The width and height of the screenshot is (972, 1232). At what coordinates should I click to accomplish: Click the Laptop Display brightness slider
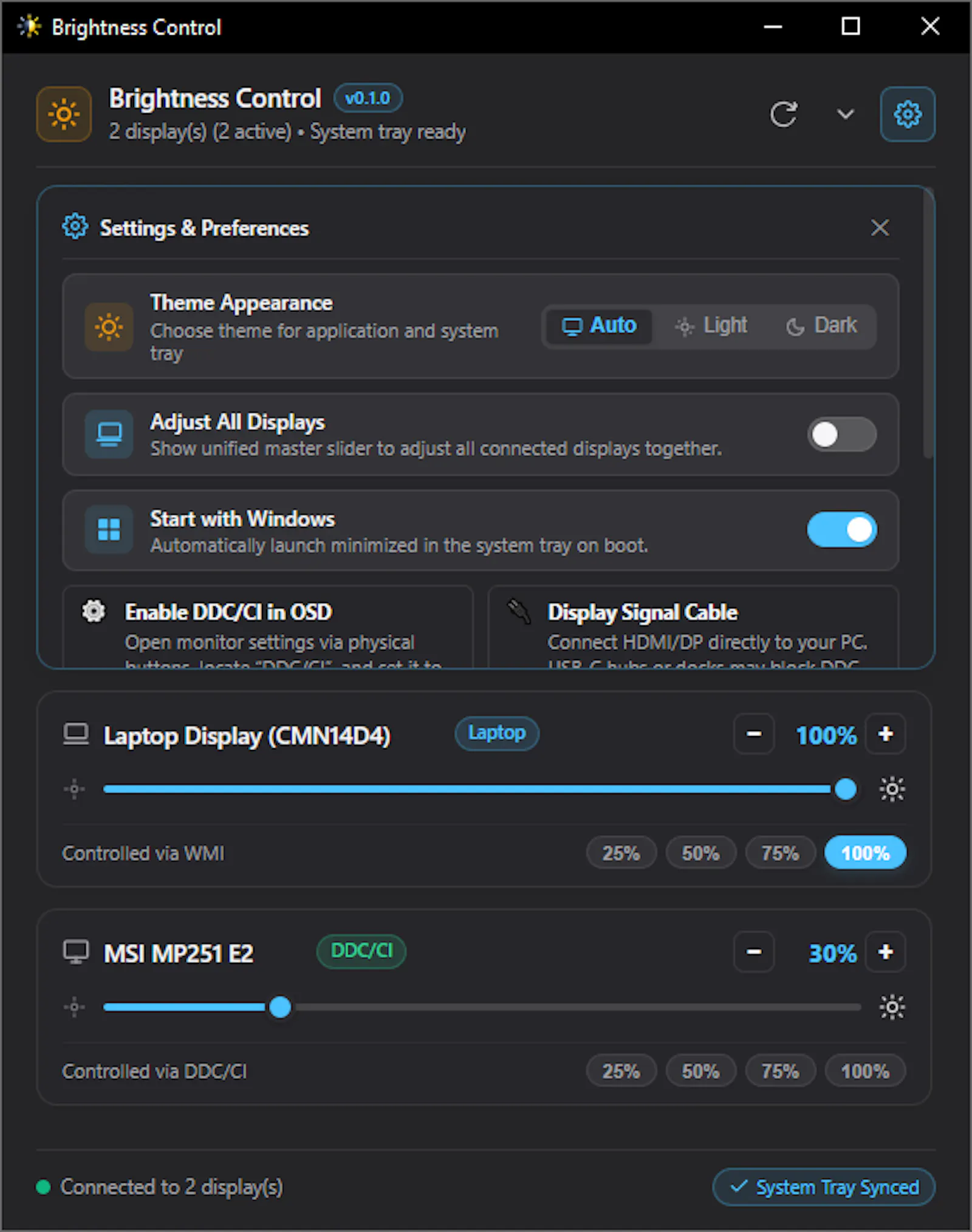(481, 790)
